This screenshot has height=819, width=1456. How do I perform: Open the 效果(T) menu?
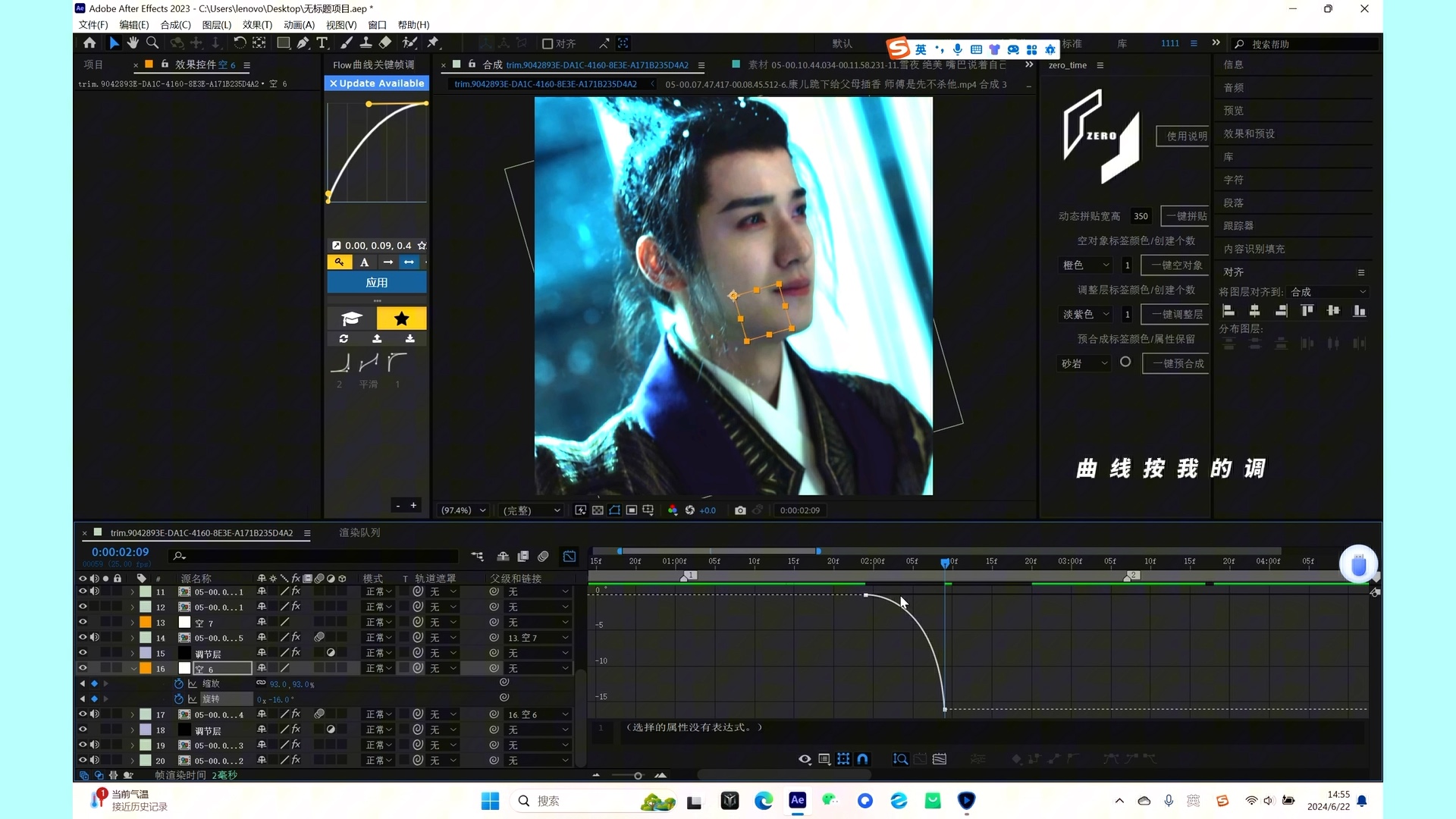point(257,25)
